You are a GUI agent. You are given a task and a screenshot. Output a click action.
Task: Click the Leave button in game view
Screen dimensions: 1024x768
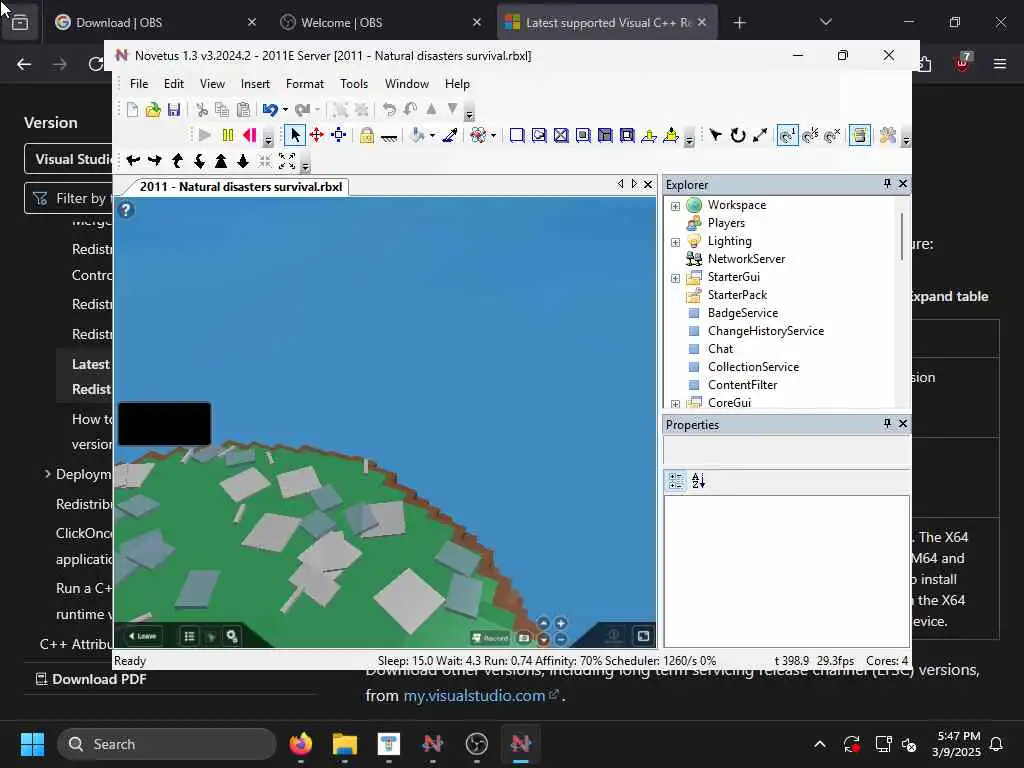click(x=142, y=636)
